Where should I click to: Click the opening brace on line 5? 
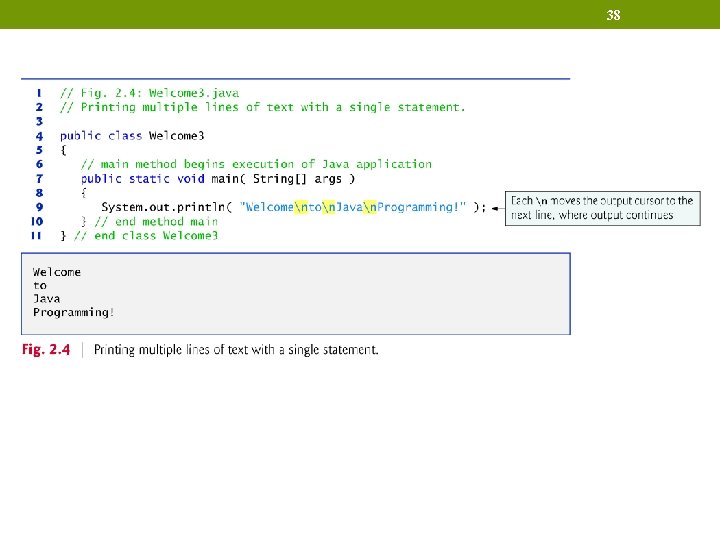pos(63,150)
